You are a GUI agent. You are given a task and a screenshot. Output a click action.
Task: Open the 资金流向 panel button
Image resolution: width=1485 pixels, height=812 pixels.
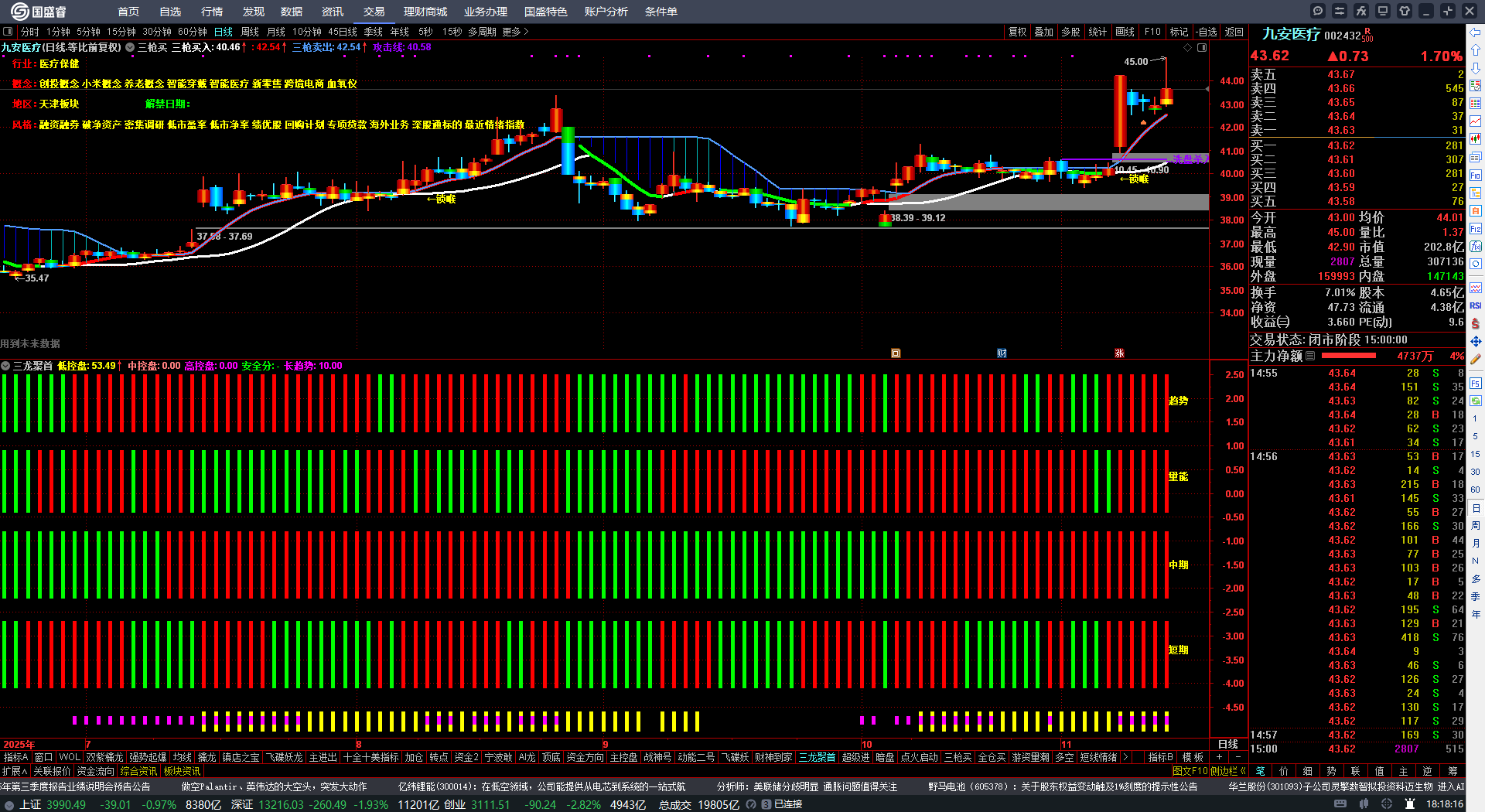[95, 771]
